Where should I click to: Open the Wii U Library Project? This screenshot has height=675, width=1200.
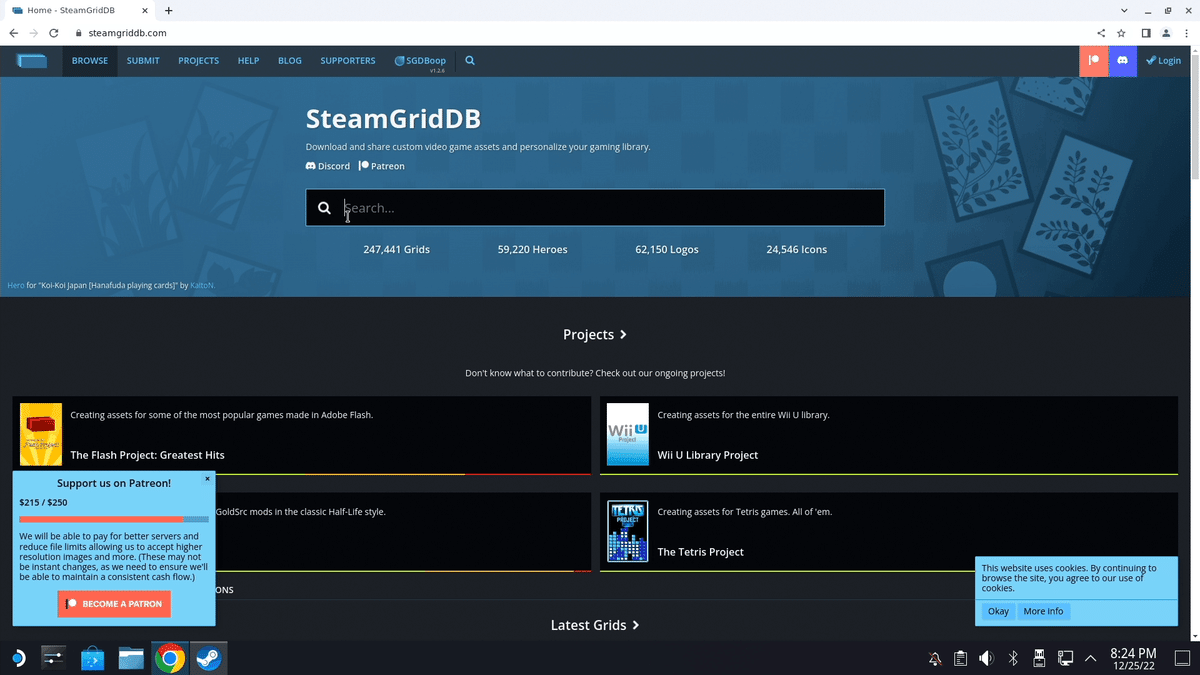[x=708, y=455]
